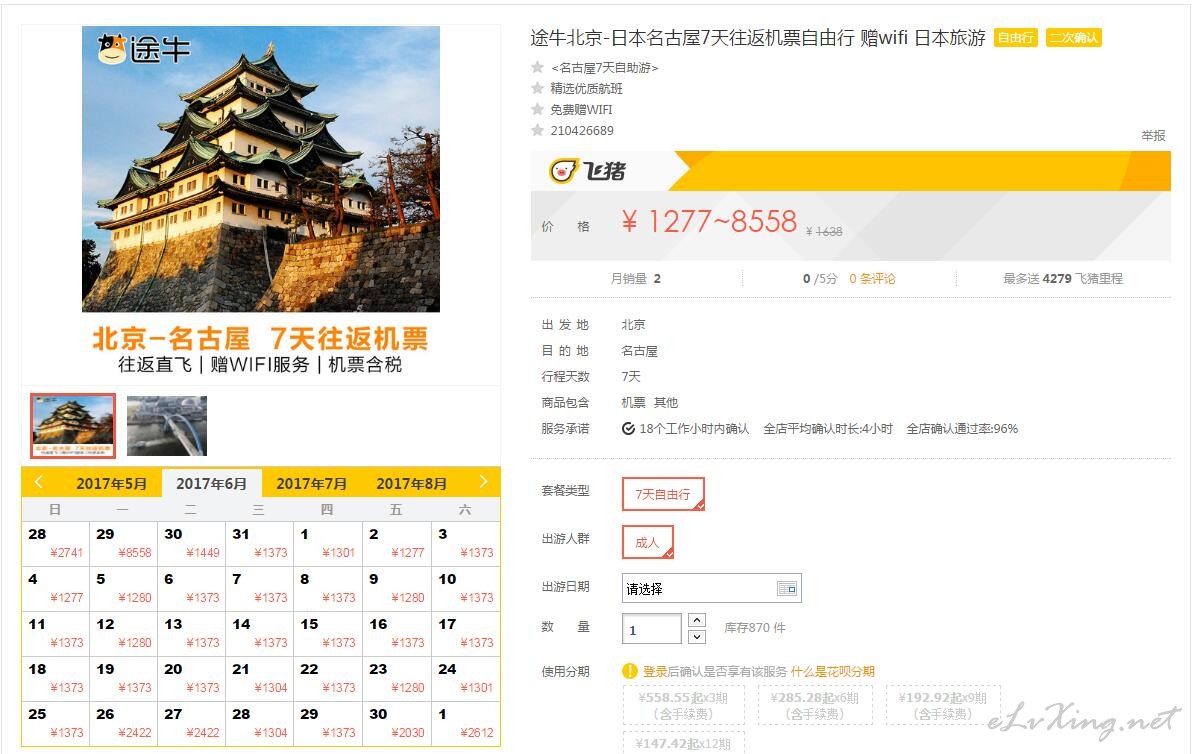
Task: Click the Tuniu logo on the product image
Action: (144, 49)
